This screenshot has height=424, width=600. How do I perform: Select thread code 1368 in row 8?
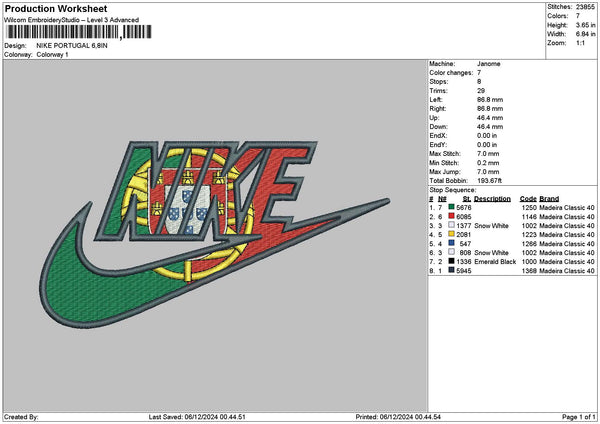point(529,271)
